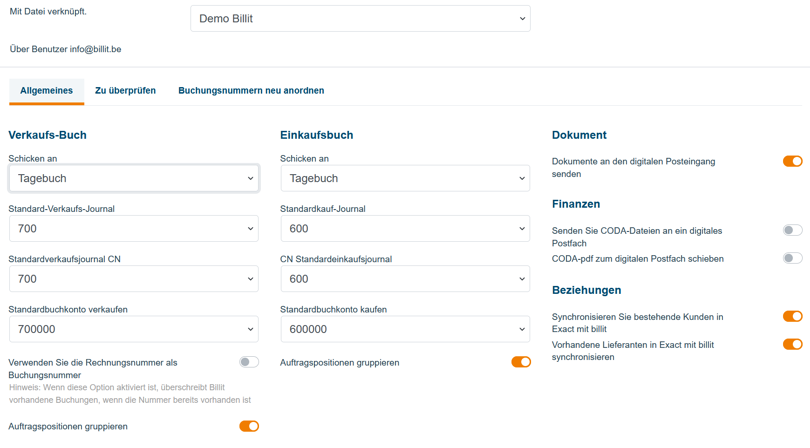Image resolution: width=810 pixels, height=448 pixels.
Task: Toggle Auftragspositionen gruppieren in Einkaufsbuch
Action: pyautogui.click(x=521, y=362)
